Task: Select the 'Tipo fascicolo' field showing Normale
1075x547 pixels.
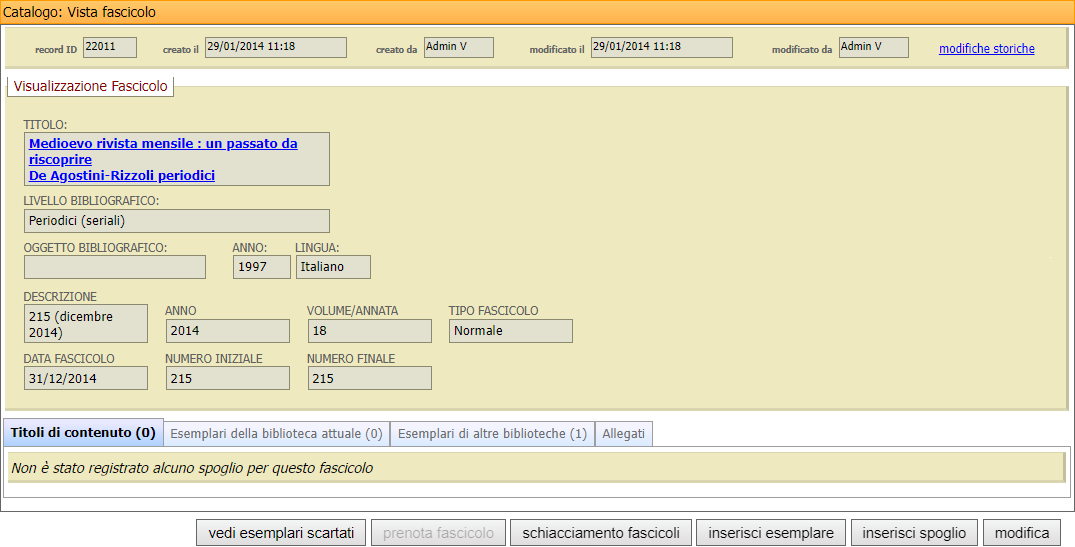Action: 510,331
